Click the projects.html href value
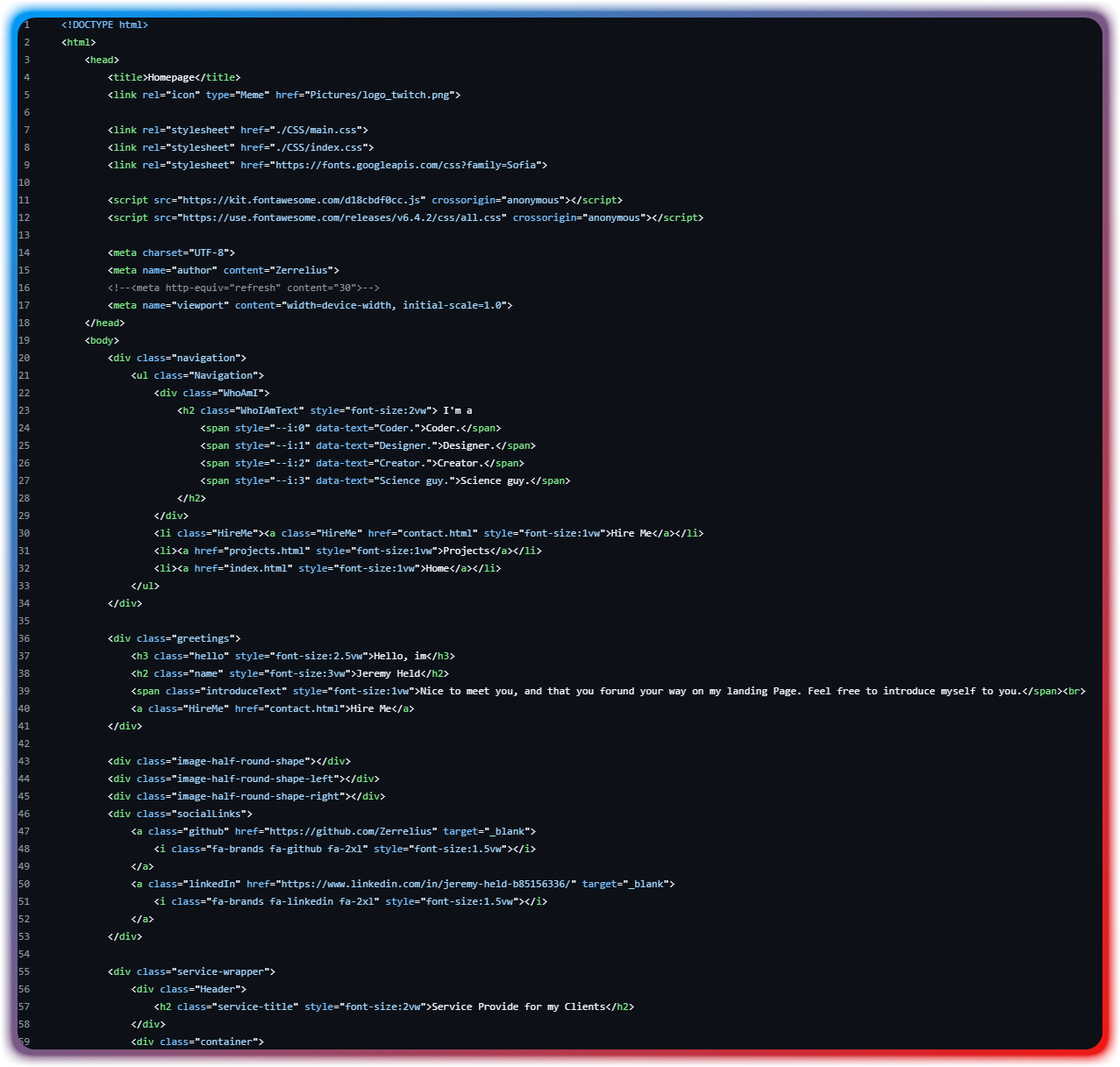 (268, 551)
